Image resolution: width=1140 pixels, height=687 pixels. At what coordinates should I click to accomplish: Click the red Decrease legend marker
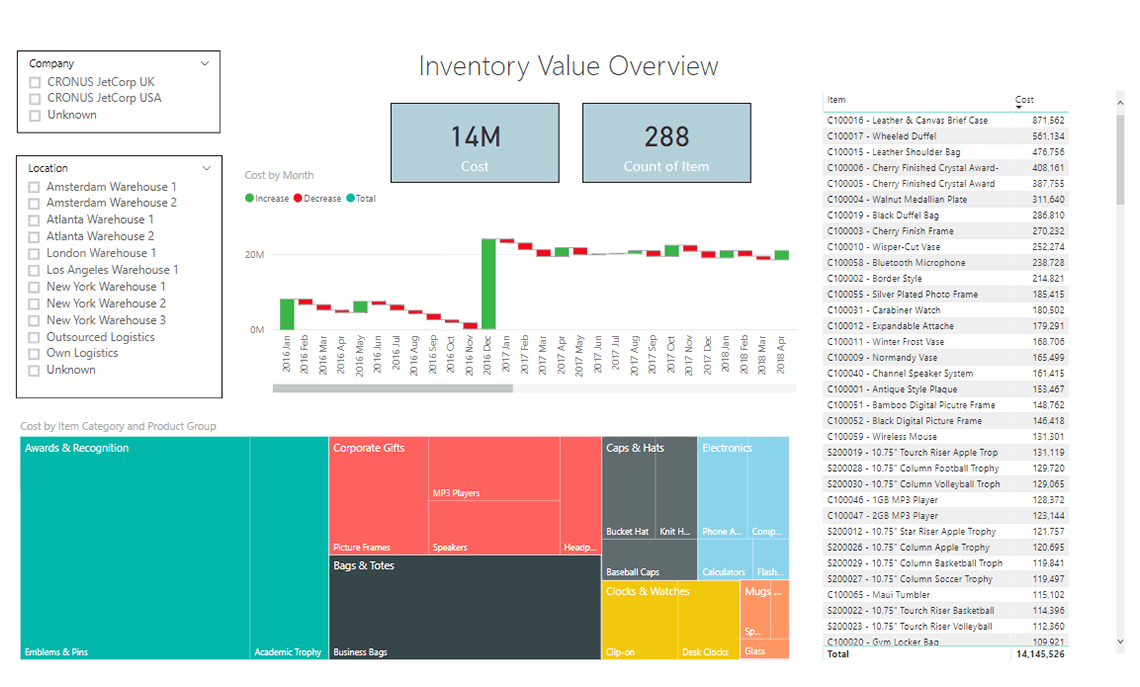click(298, 198)
